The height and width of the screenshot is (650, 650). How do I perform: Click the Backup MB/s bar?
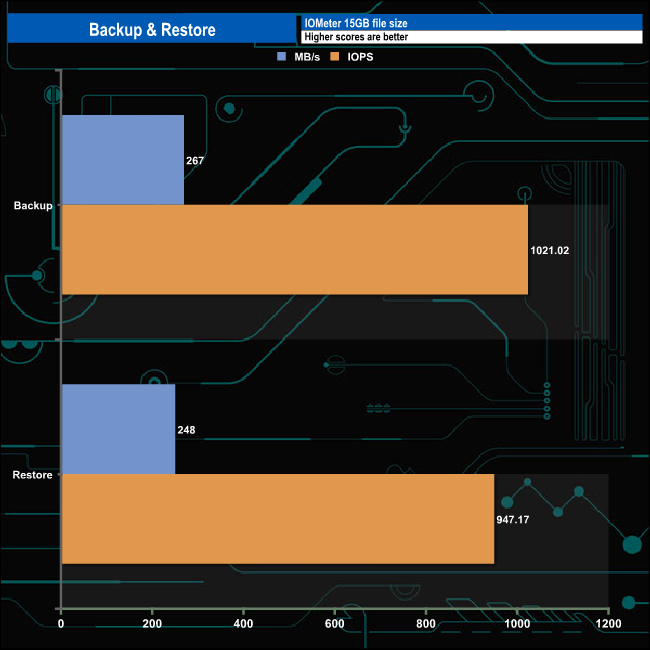(123, 160)
